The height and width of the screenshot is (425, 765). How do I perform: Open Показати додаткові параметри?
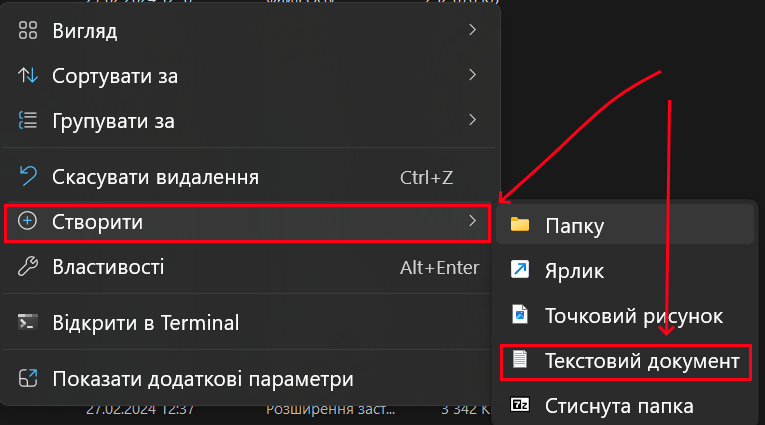(x=202, y=379)
